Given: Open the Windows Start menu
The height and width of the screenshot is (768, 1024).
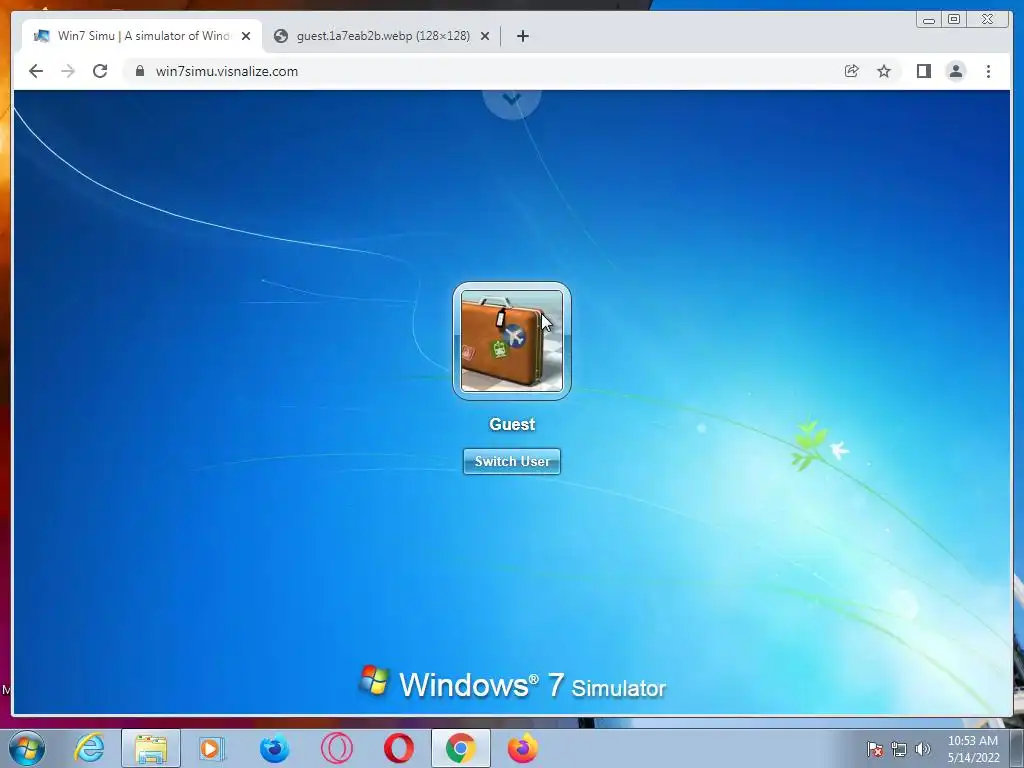Looking at the screenshot, I should (27, 748).
